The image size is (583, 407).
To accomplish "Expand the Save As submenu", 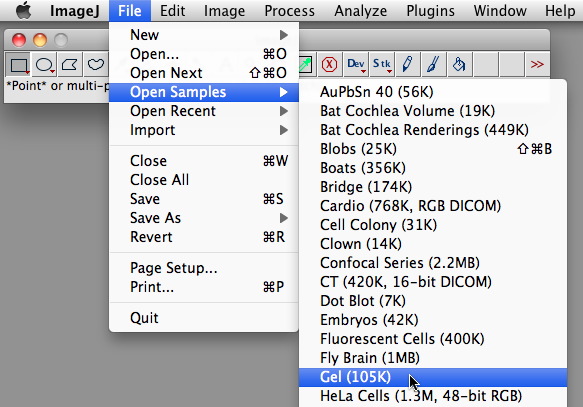I will pyautogui.click(x=204, y=218).
